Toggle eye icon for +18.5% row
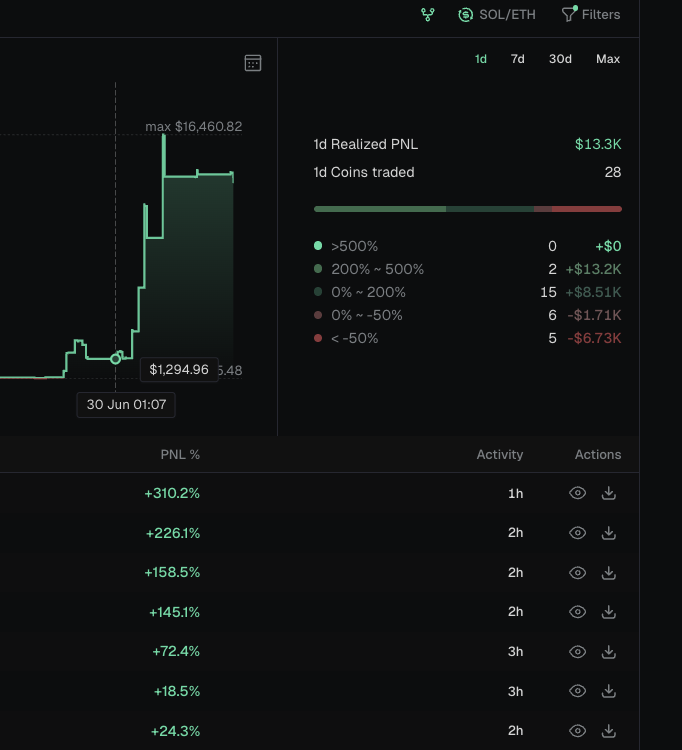 [x=577, y=691]
